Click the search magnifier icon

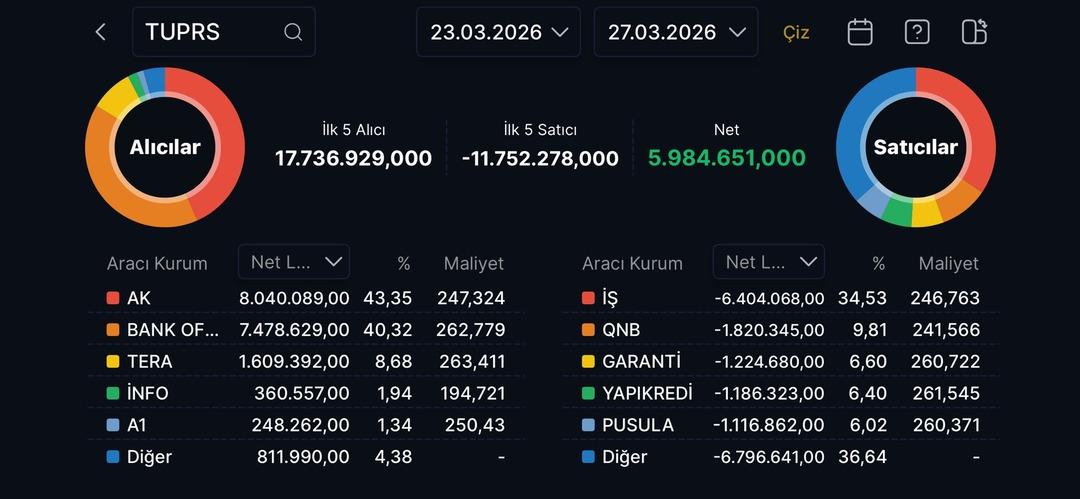293,32
